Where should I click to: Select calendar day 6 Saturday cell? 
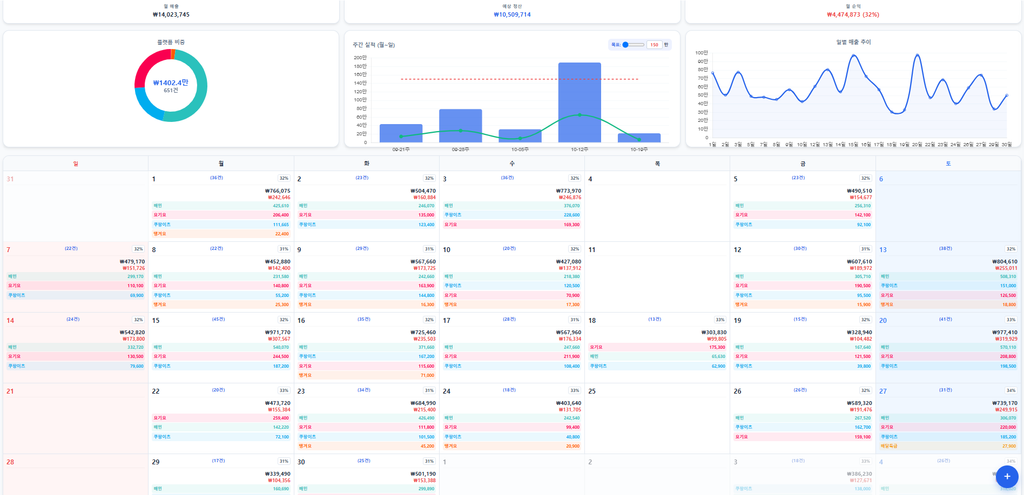[x=948, y=206]
